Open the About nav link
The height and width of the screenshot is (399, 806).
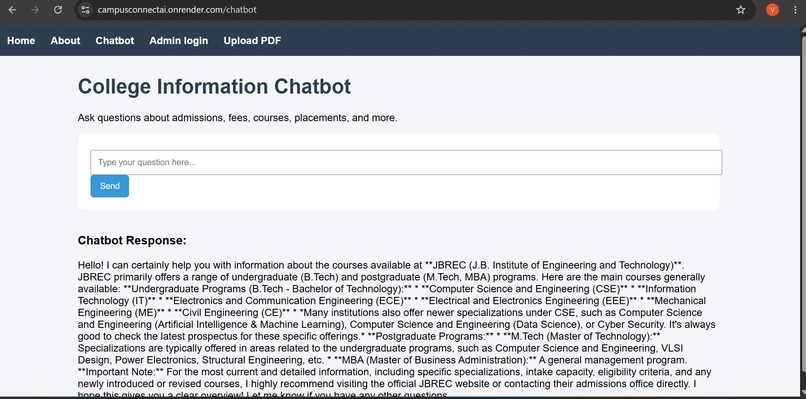pyautogui.click(x=65, y=41)
